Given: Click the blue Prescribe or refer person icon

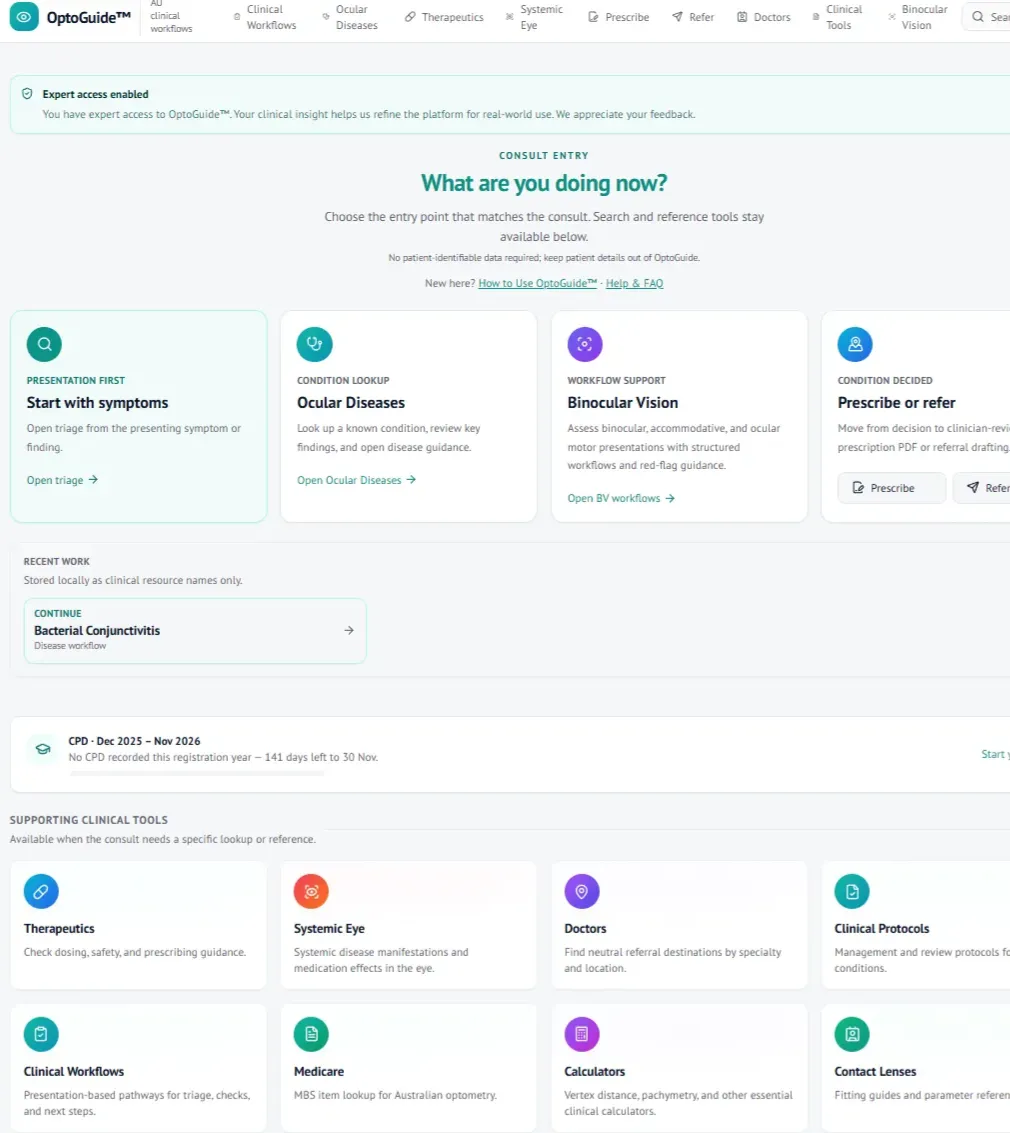Looking at the screenshot, I should pyautogui.click(x=855, y=344).
